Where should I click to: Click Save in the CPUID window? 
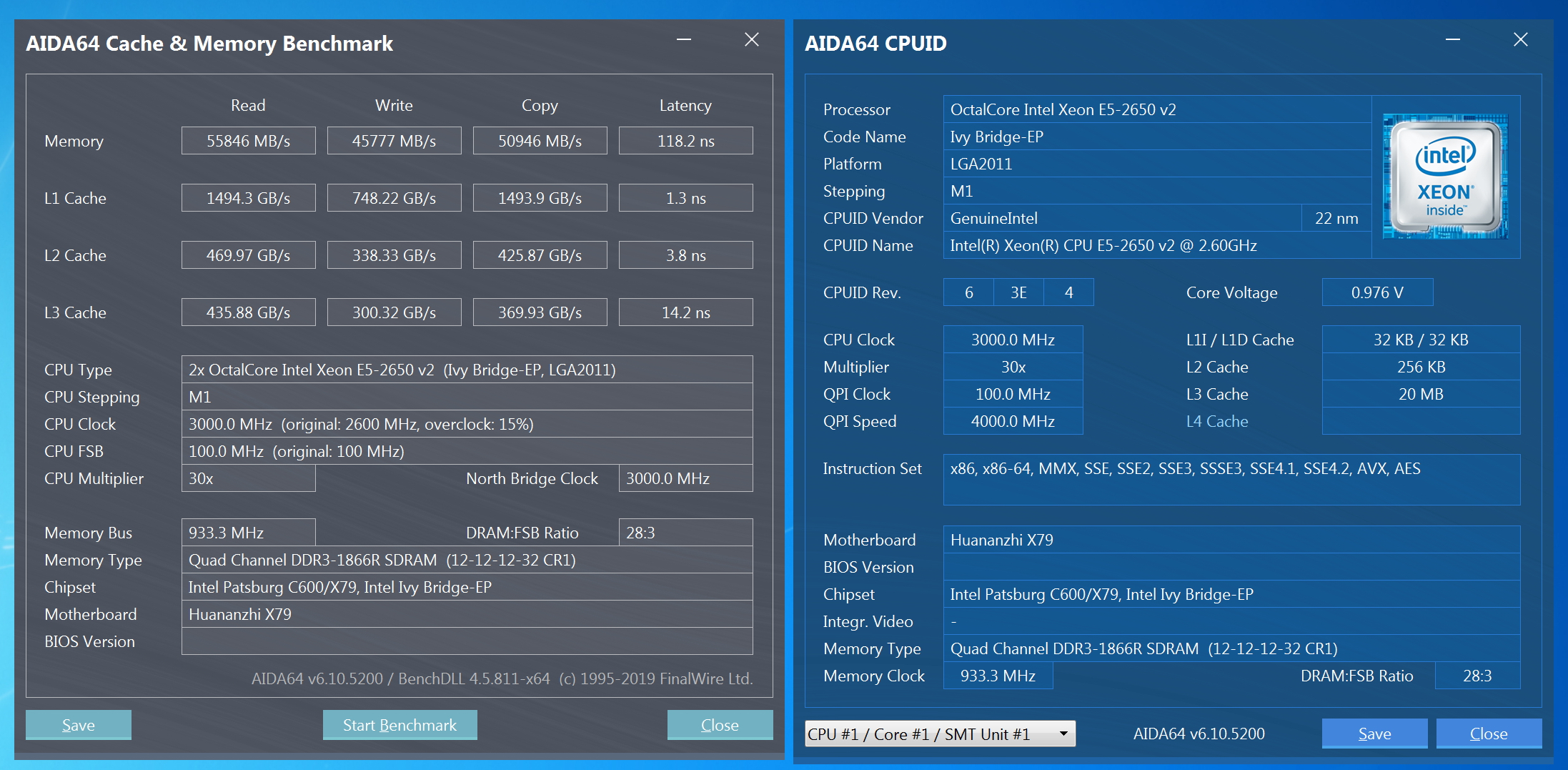[1374, 734]
